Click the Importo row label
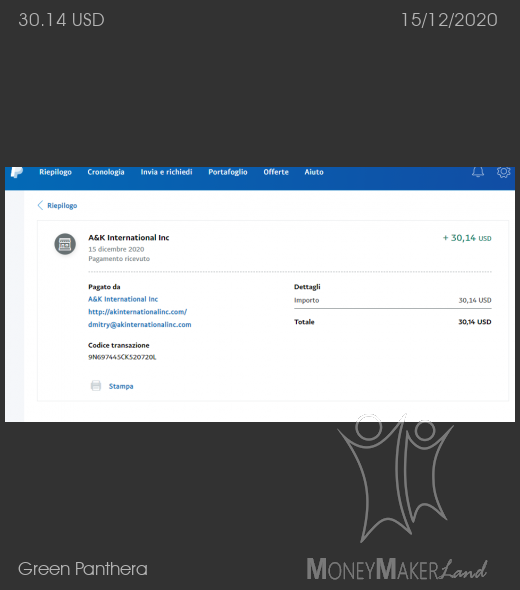 click(306, 300)
